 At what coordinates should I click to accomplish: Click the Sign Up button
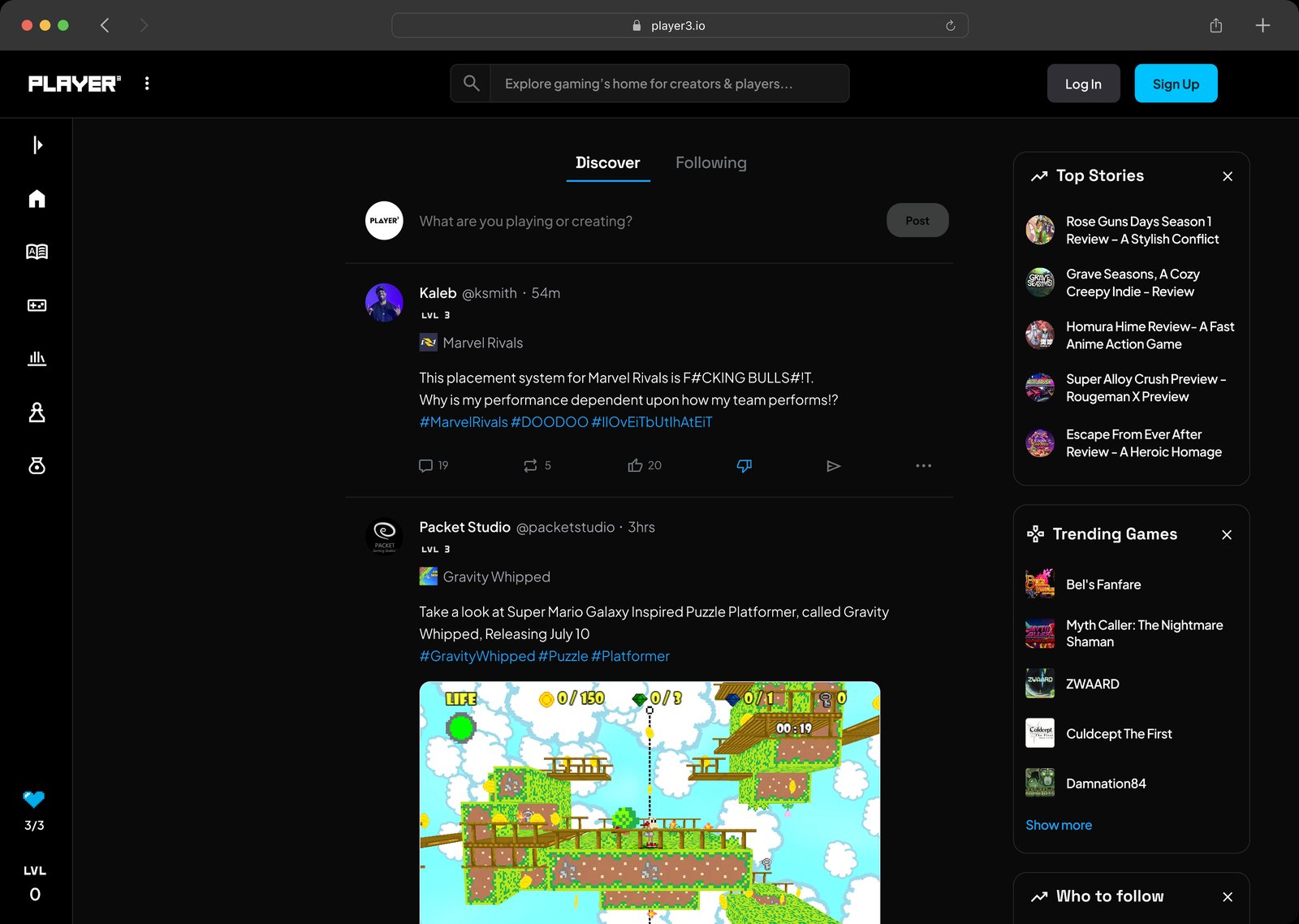[x=1176, y=84]
